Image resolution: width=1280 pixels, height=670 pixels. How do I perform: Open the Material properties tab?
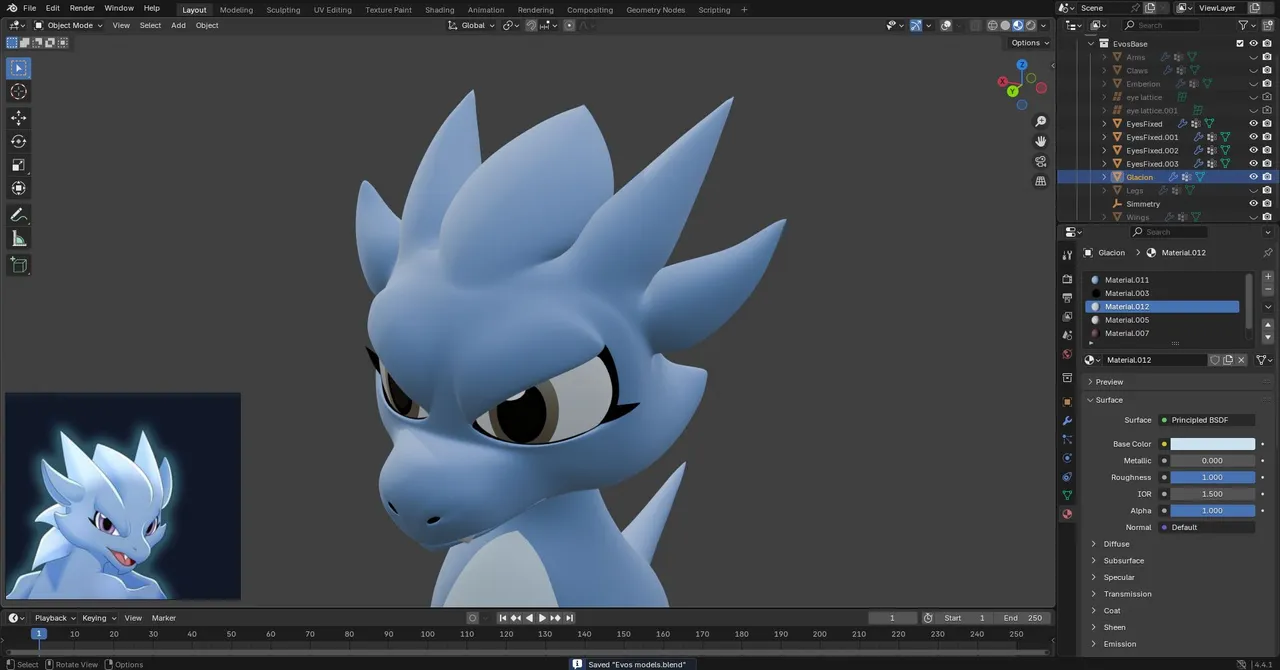(x=1067, y=514)
